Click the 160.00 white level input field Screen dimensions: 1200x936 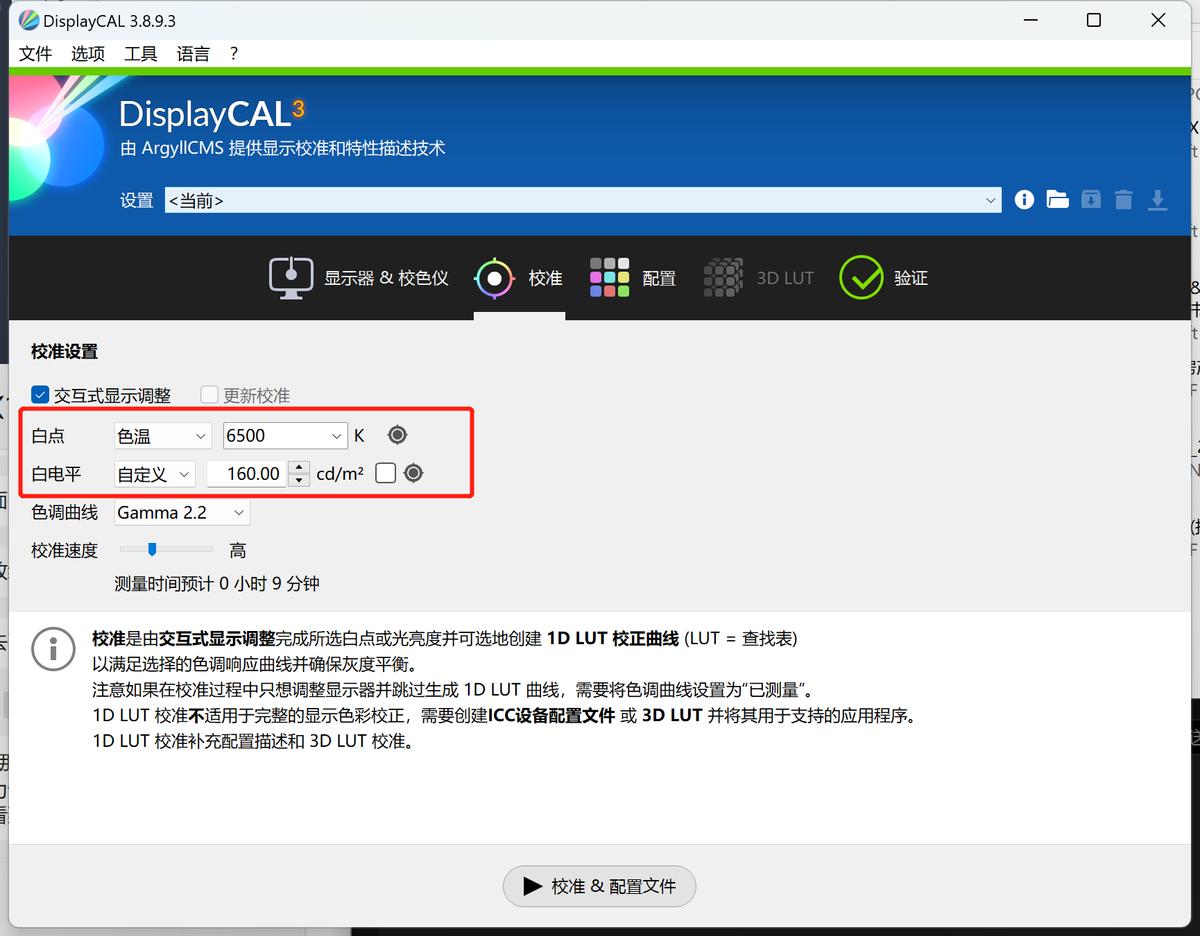[250, 472]
